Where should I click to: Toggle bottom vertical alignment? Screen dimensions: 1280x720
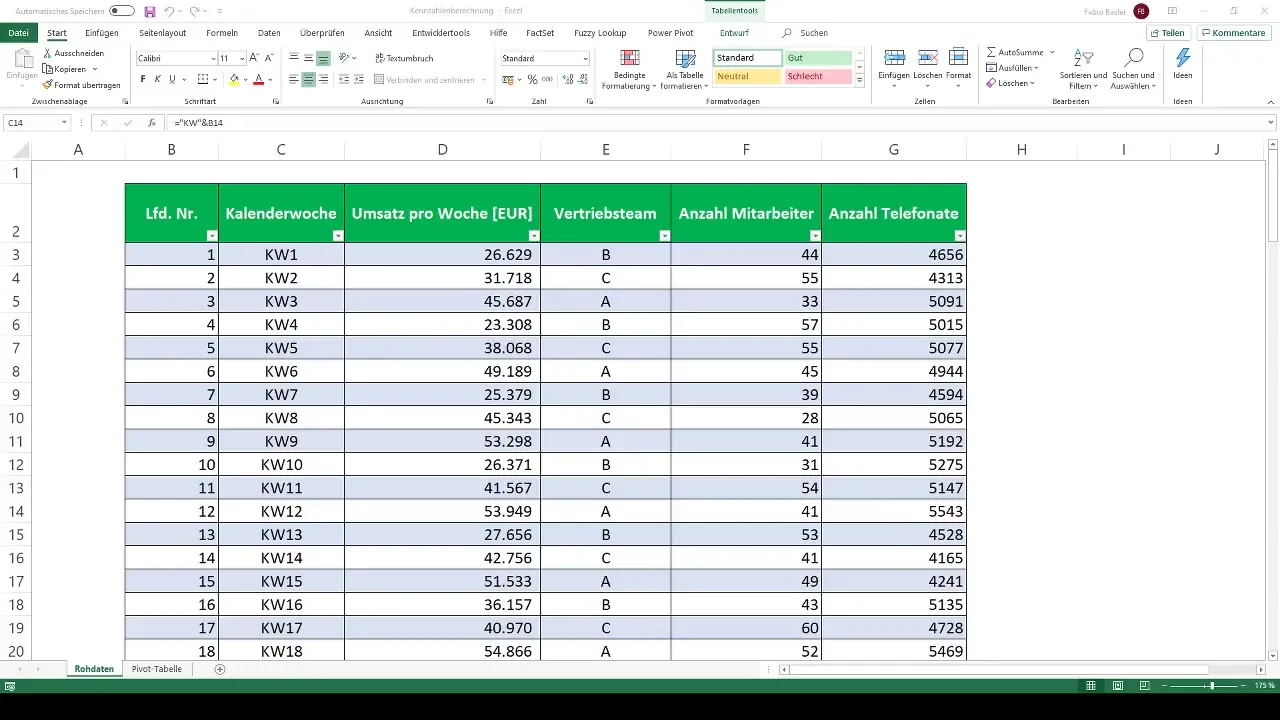point(323,58)
